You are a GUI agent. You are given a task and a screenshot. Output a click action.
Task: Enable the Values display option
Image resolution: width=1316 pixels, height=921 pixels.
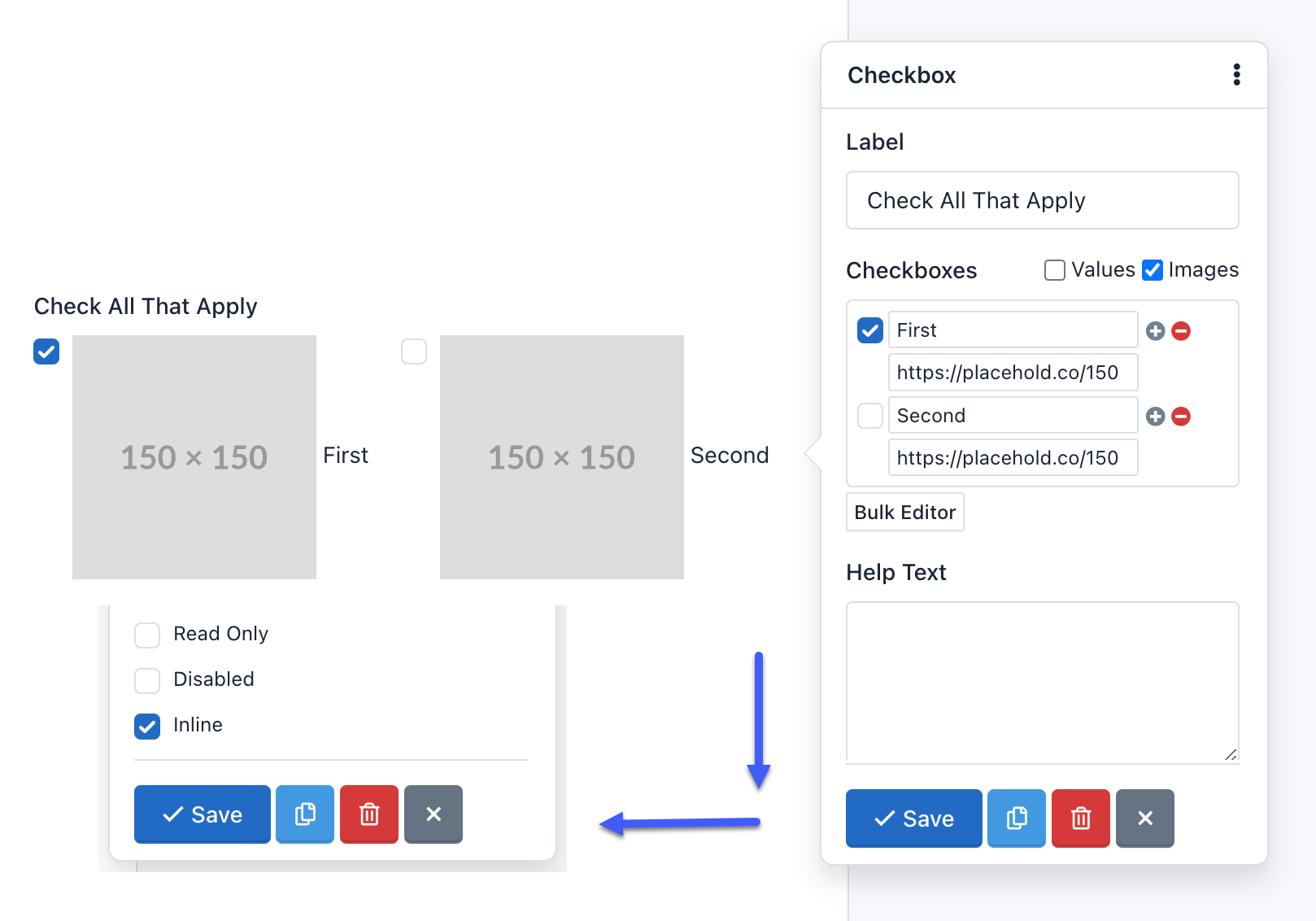pyautogui.click(x=1054, y=269)
